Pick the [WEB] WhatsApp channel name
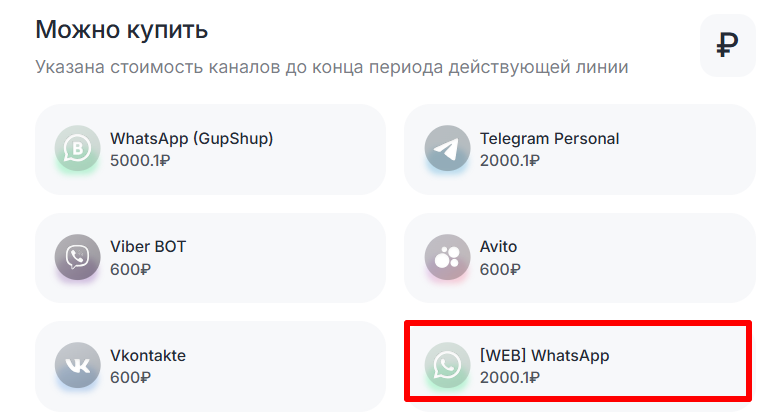Image resolution: width=782 pixels, height=418 pixels. pyautogui.click(x=544, y=355)
